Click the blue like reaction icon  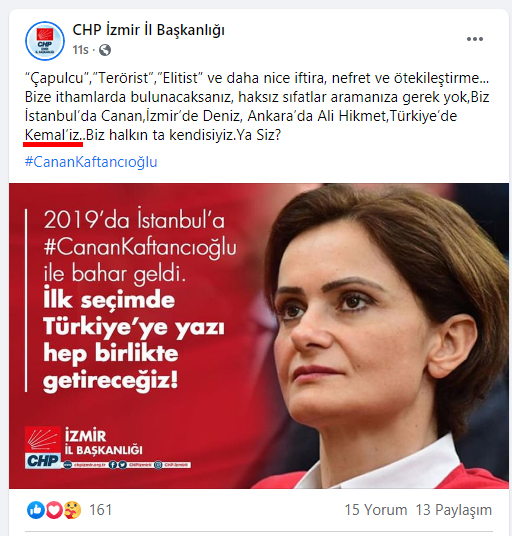36,510
